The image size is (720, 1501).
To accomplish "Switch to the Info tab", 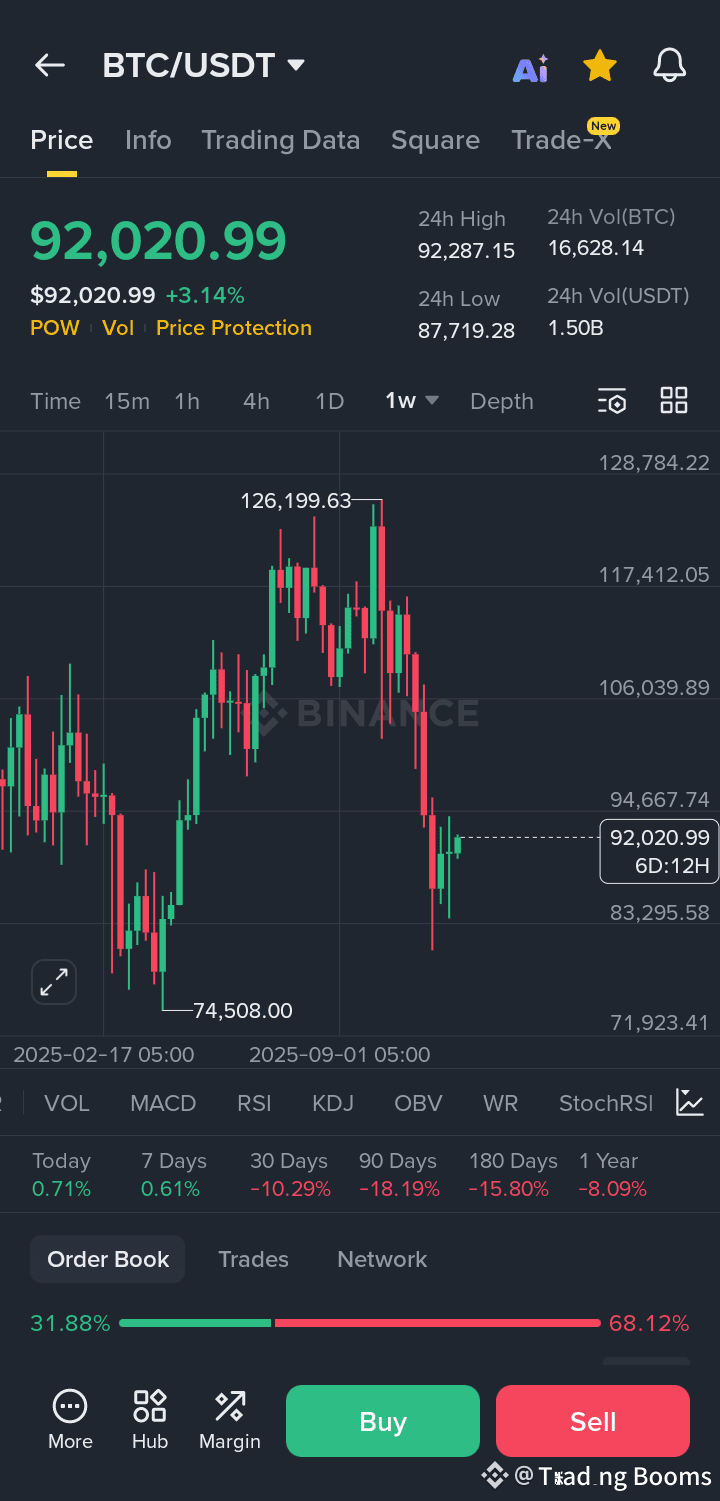I will click(x=148, y=140).
